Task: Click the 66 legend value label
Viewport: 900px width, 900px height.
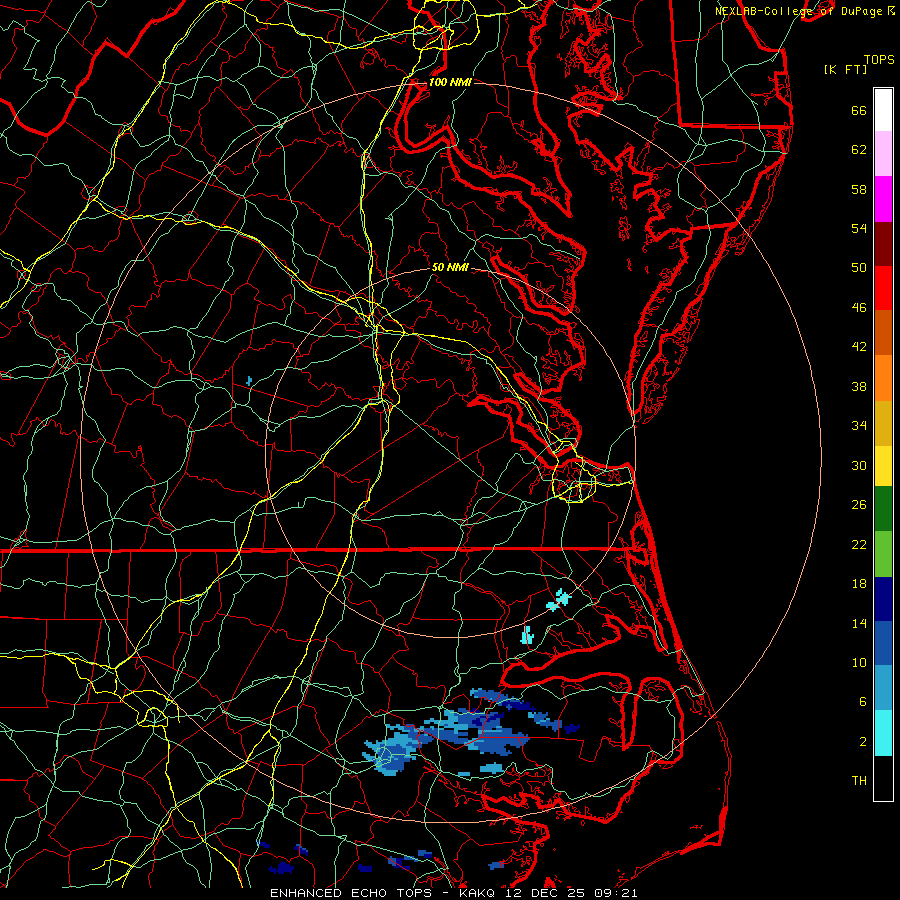Action: coord(859,111)
